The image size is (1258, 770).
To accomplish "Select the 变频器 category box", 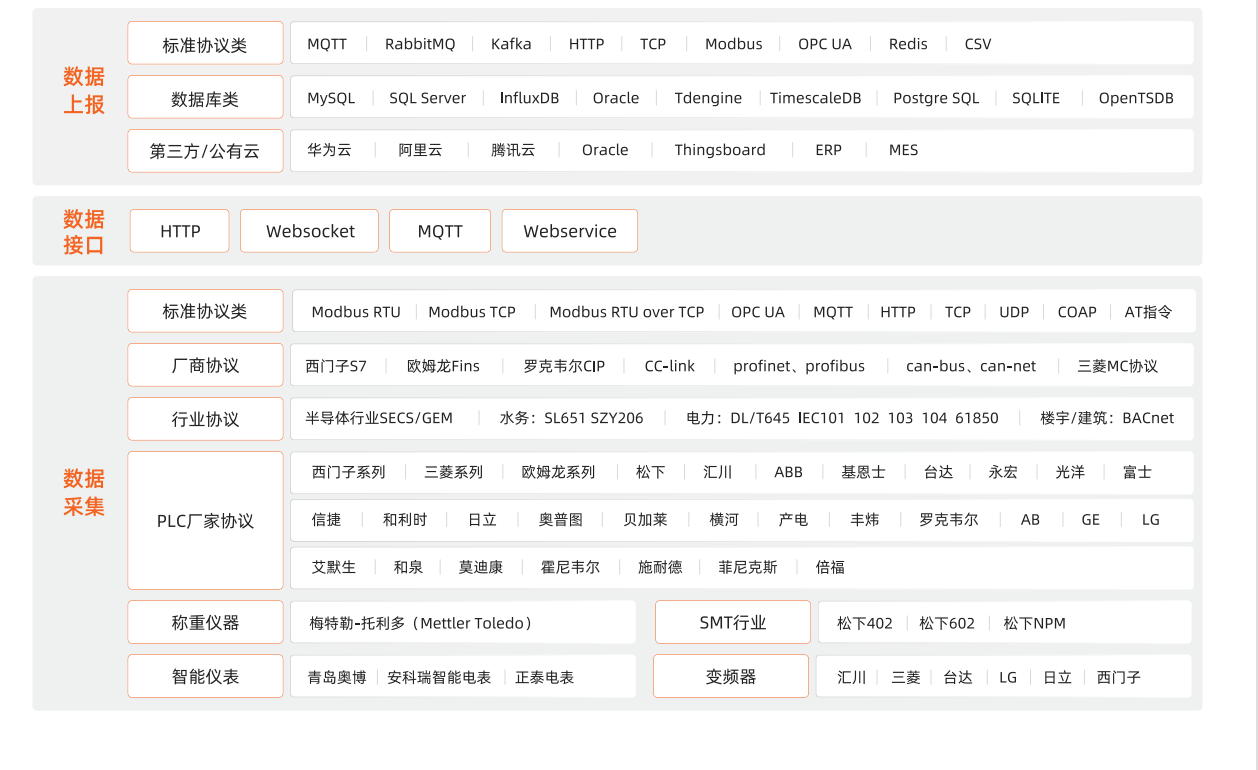I will (731, 676).
